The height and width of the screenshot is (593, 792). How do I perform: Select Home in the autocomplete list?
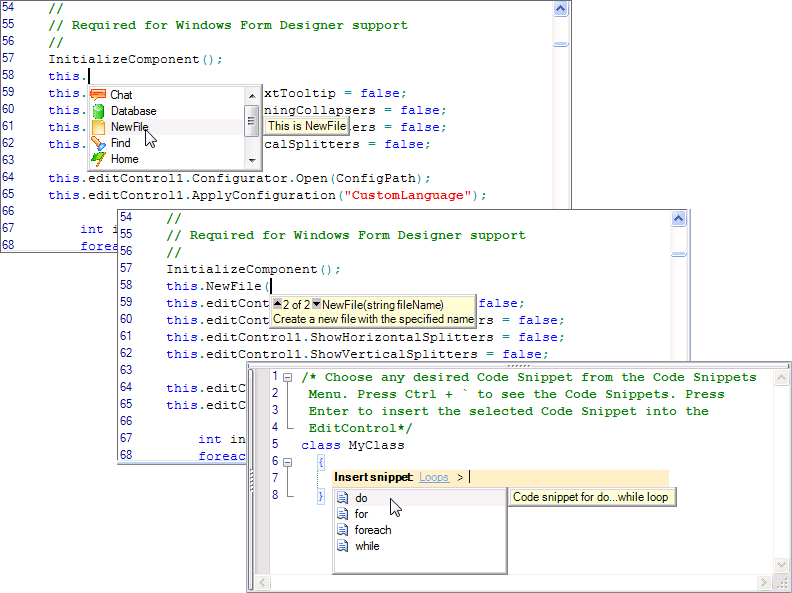pos(167,159)
